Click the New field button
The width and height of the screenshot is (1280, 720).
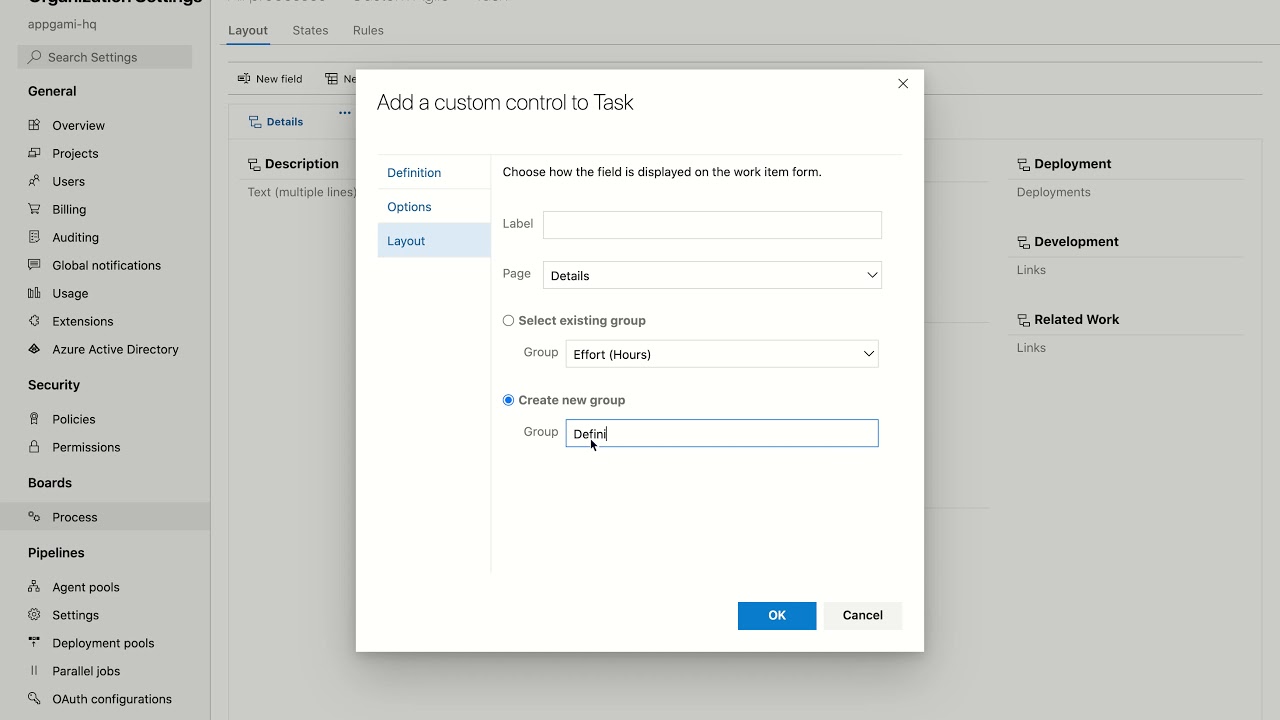coord(270,79)
